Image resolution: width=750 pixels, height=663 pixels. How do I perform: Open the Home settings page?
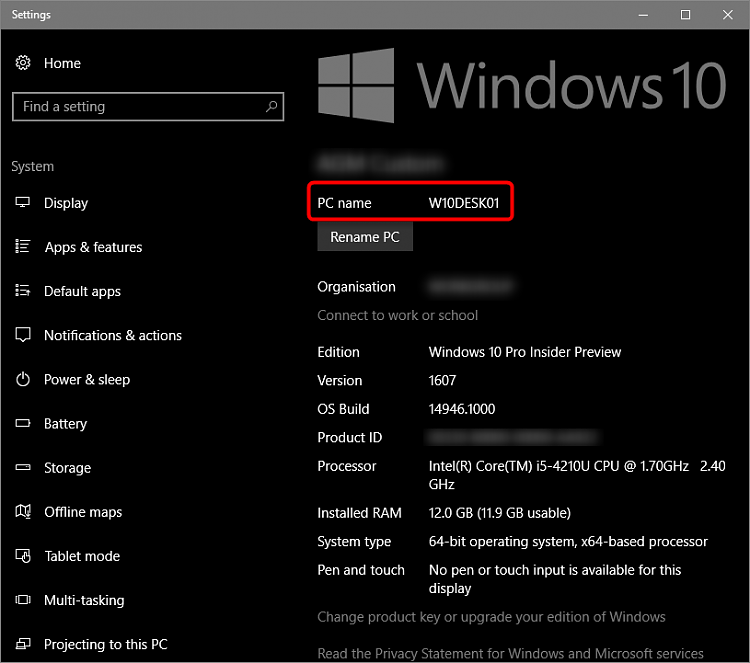[x=62, y=63]
